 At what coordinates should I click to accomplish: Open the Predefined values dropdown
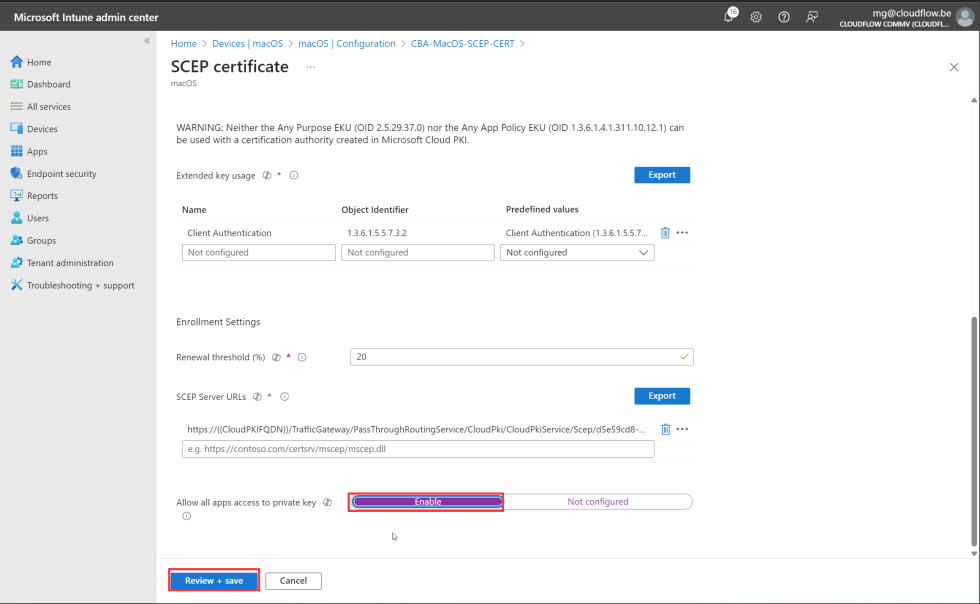click(577, 252)
